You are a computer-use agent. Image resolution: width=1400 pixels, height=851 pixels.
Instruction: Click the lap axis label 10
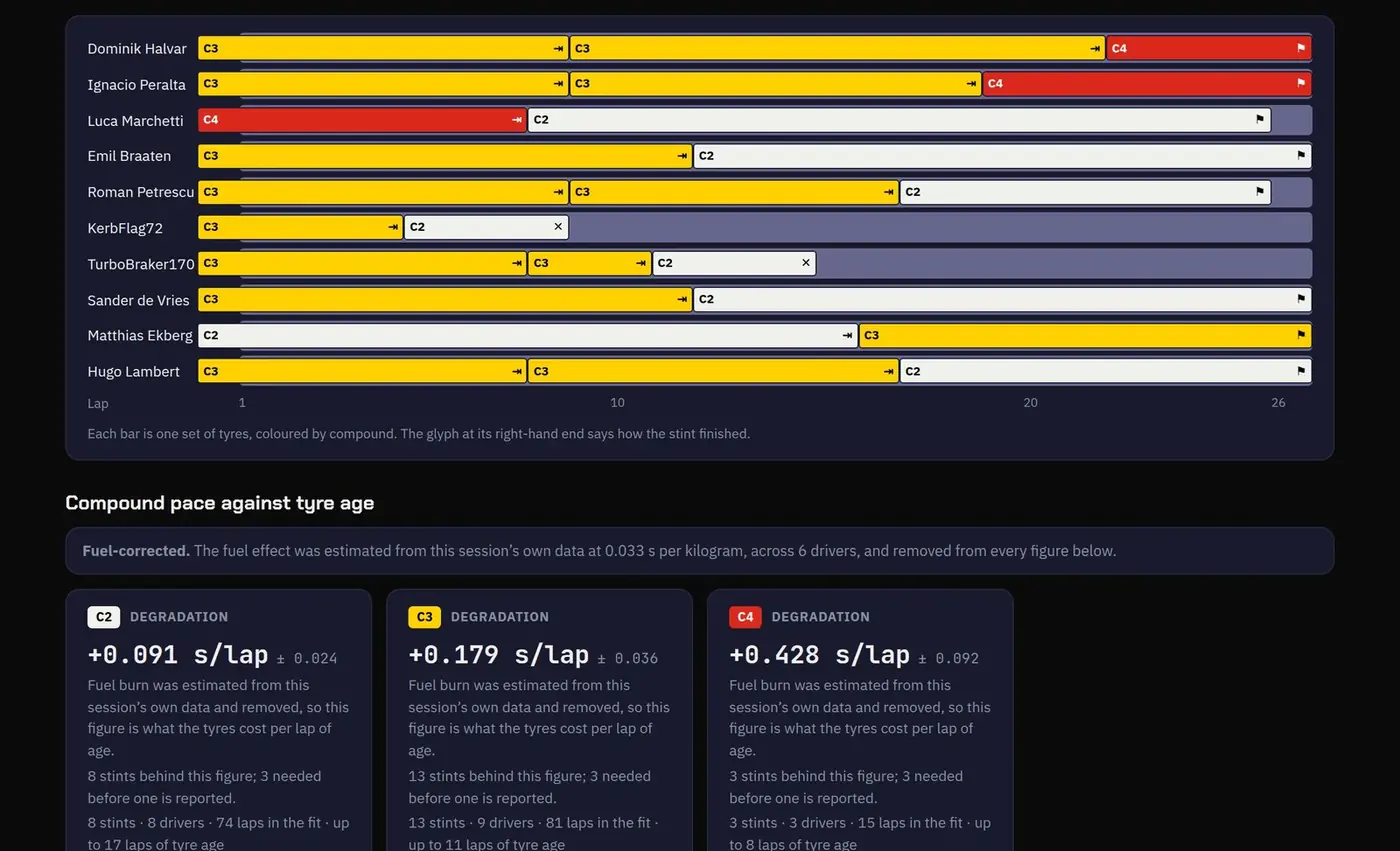[617, 403]
